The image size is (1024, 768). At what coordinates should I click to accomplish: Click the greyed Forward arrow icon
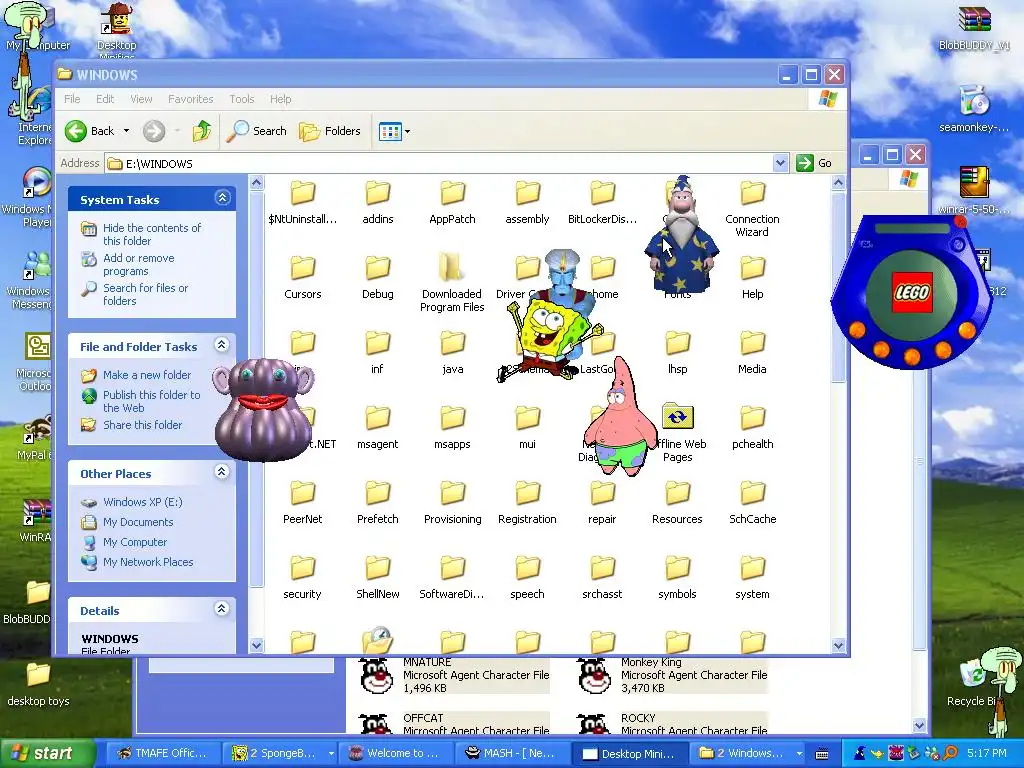point(154,131)
